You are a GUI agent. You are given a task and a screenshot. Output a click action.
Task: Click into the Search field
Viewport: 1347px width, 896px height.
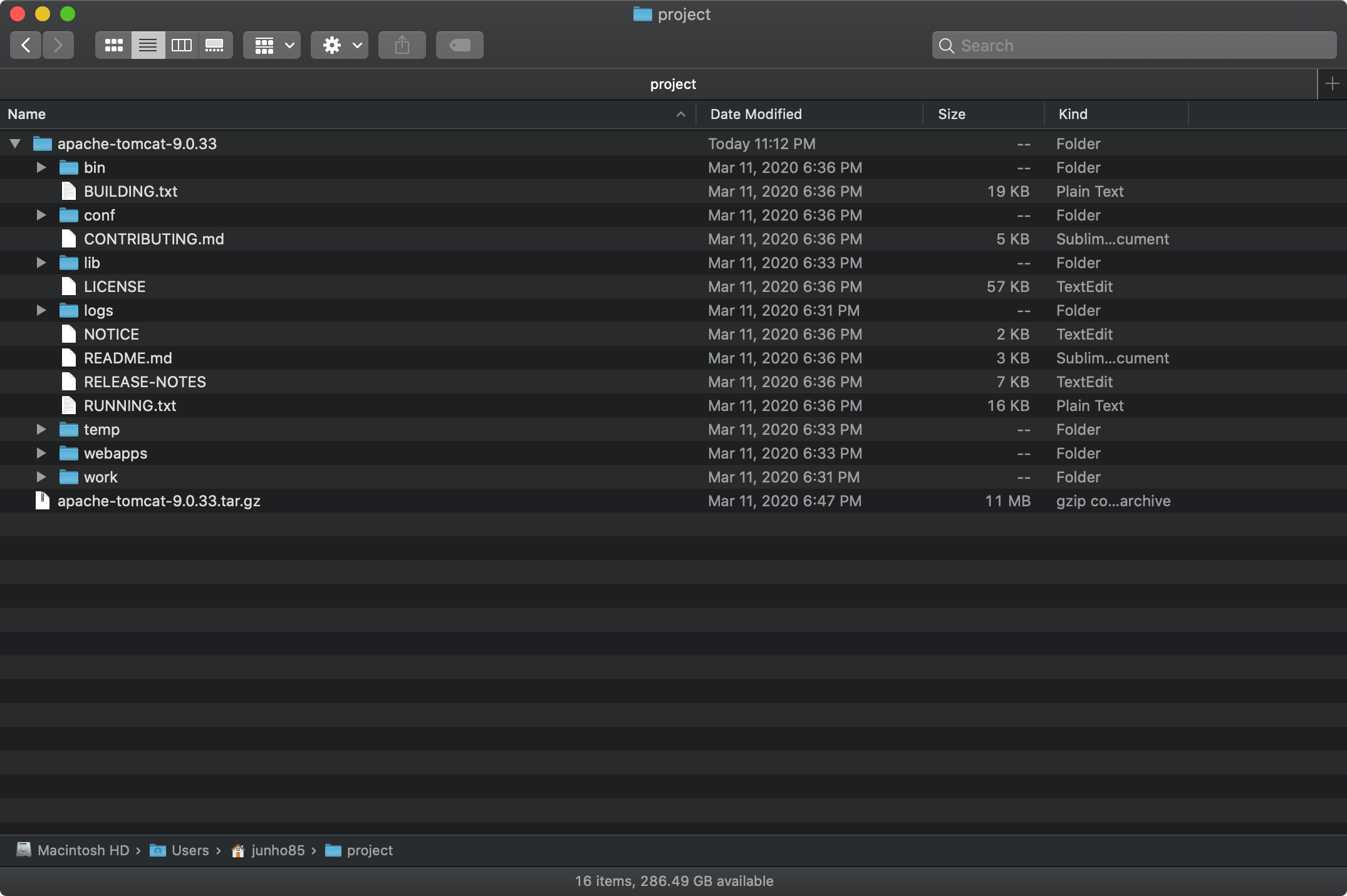coord(1134,45)
